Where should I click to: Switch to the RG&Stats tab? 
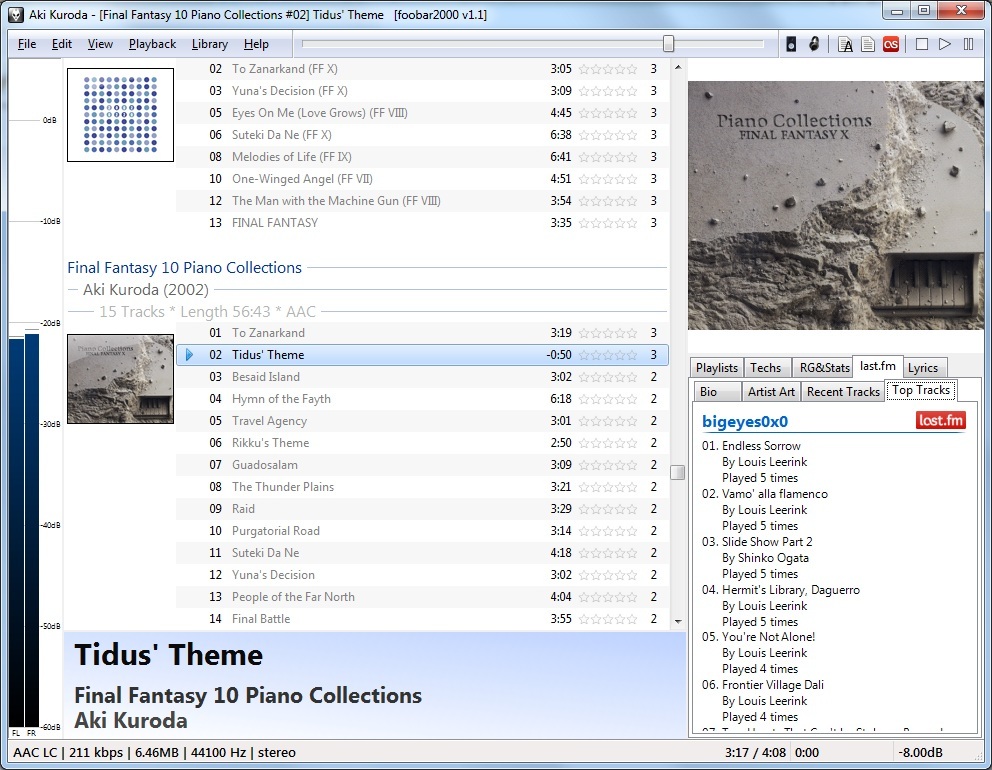pos(824,368)
